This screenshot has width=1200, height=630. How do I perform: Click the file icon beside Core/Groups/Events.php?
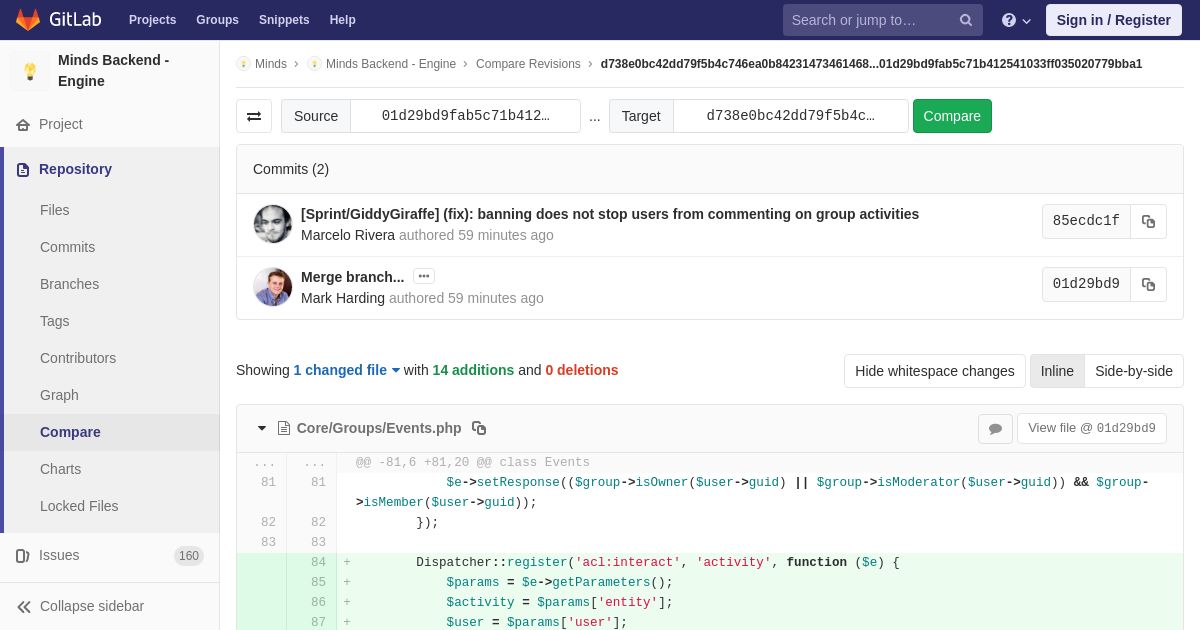tap(284, 428)
